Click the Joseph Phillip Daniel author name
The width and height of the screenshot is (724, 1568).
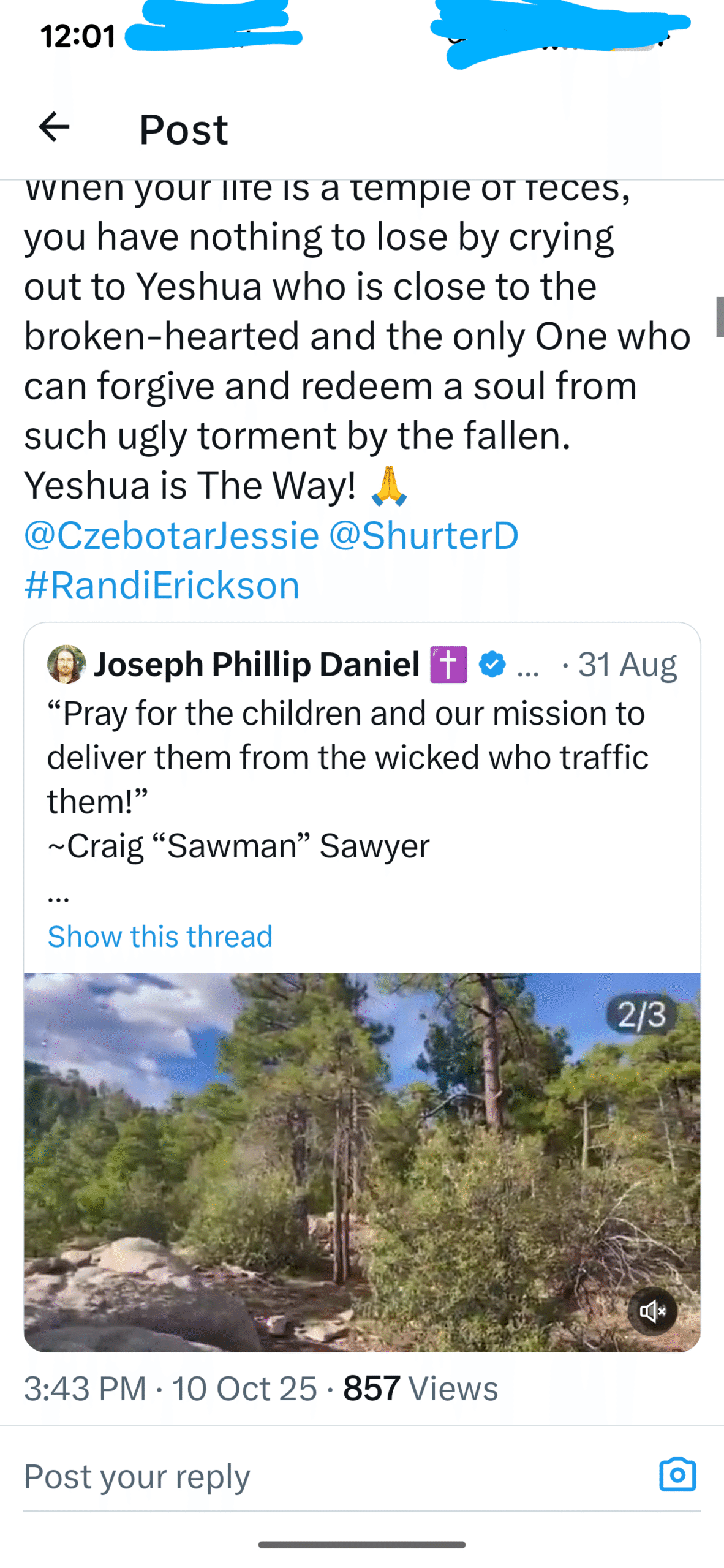point(256,664)
